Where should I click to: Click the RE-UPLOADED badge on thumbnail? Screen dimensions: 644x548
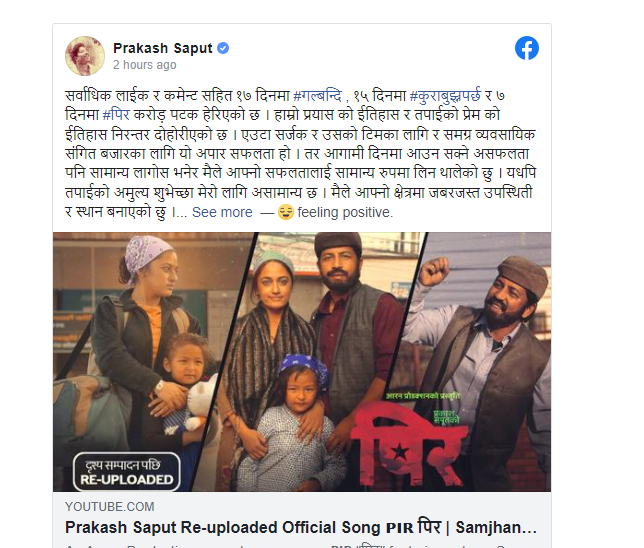pos(126,472)
